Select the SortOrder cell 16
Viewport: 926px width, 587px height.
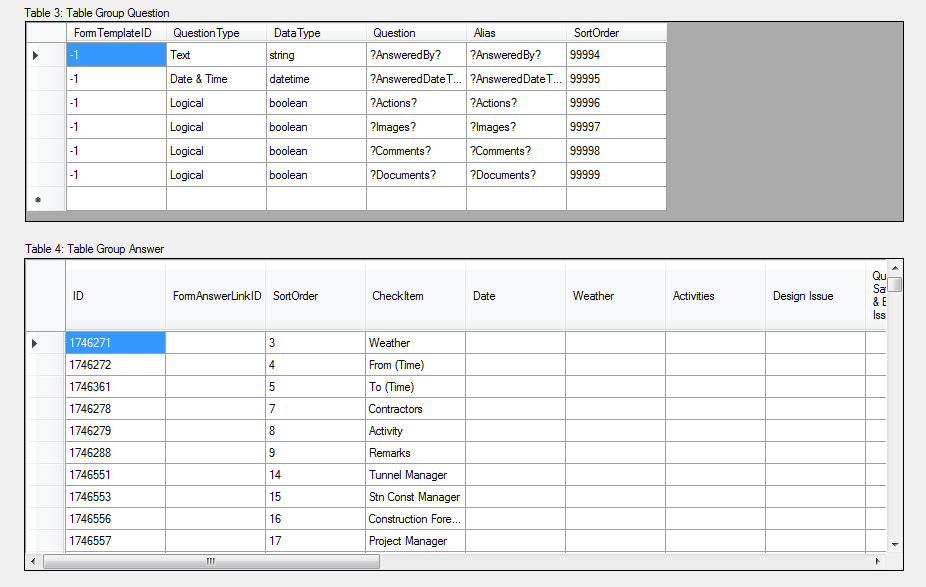click(x=315, y=519)
